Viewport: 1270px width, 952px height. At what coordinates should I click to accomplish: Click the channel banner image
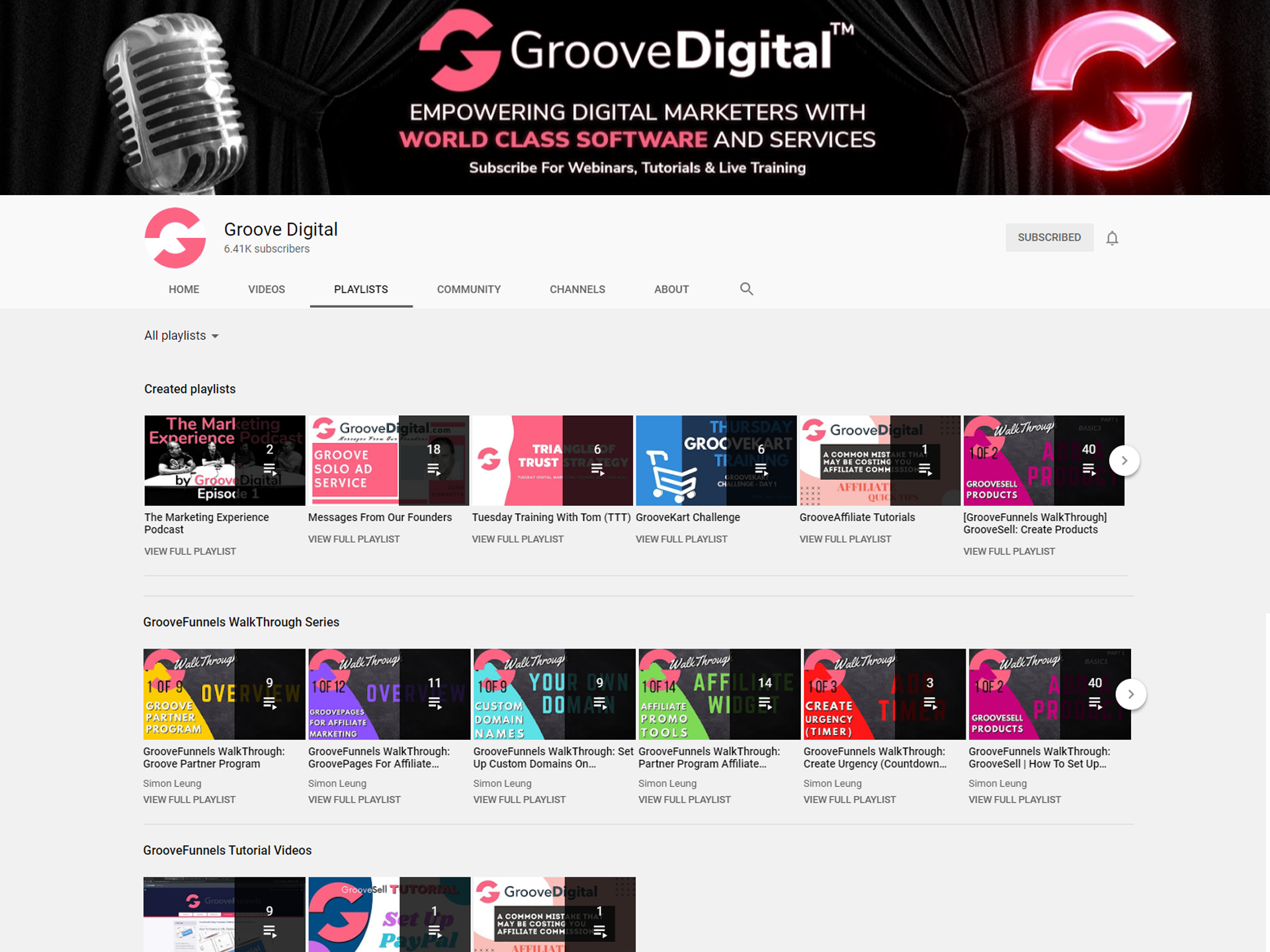point(635,97)
